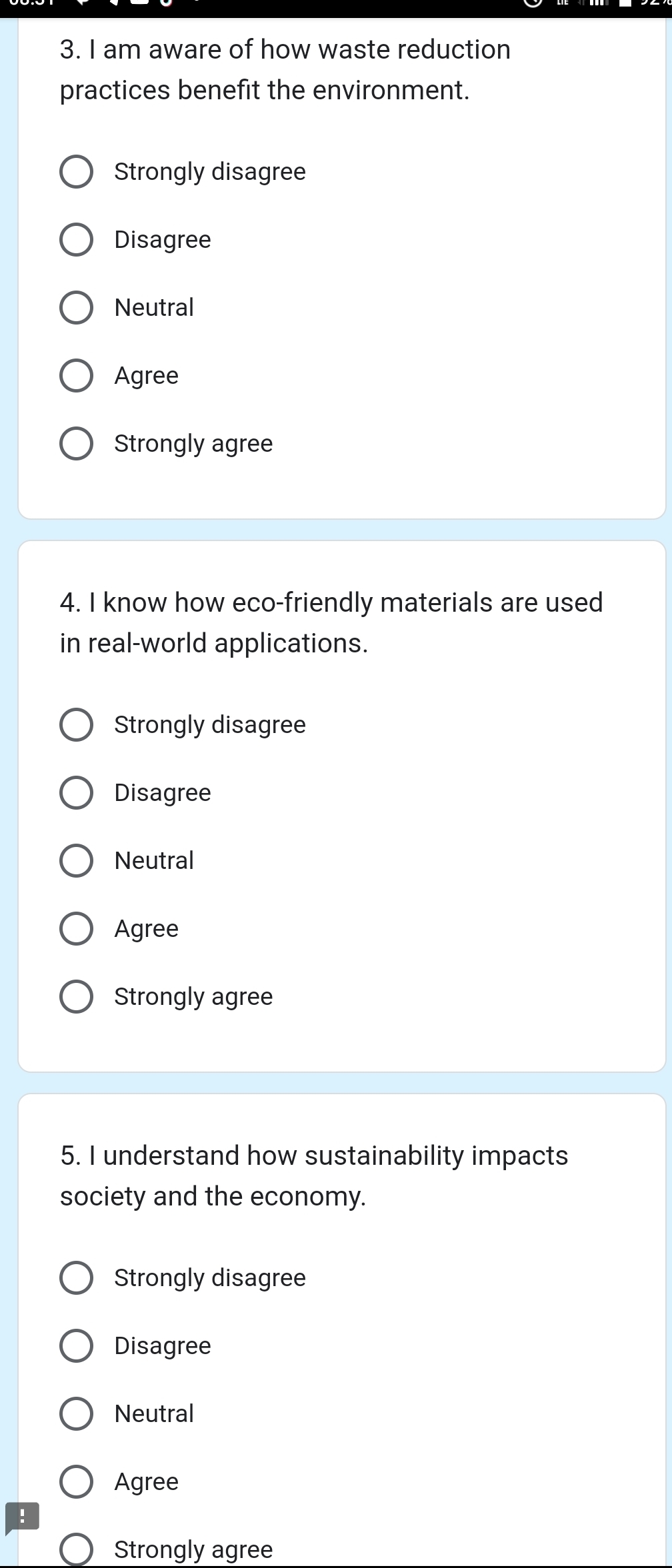The image size is (672, 1568).
Task: Select "Strongly agree" for question 3
Action: pos(77,443)
